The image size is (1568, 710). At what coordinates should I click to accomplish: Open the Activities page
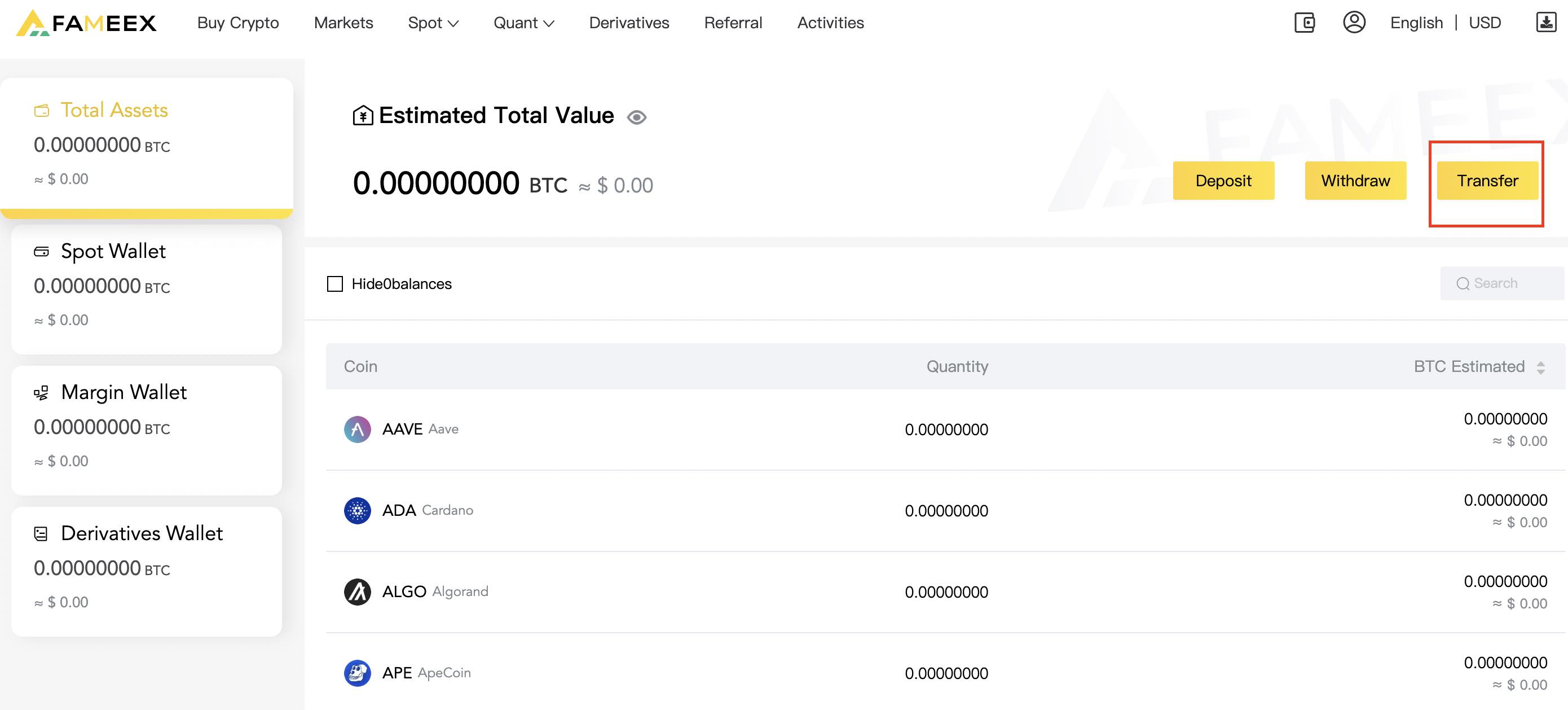click(x=830, y=23)
